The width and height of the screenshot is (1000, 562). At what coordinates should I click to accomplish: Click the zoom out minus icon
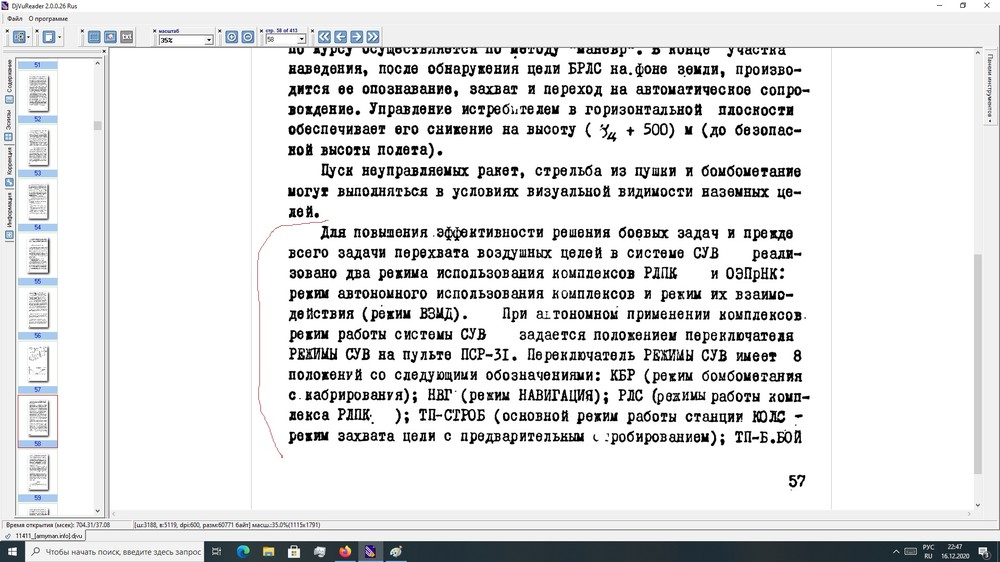pyautogui.click(x=248, y=37)
